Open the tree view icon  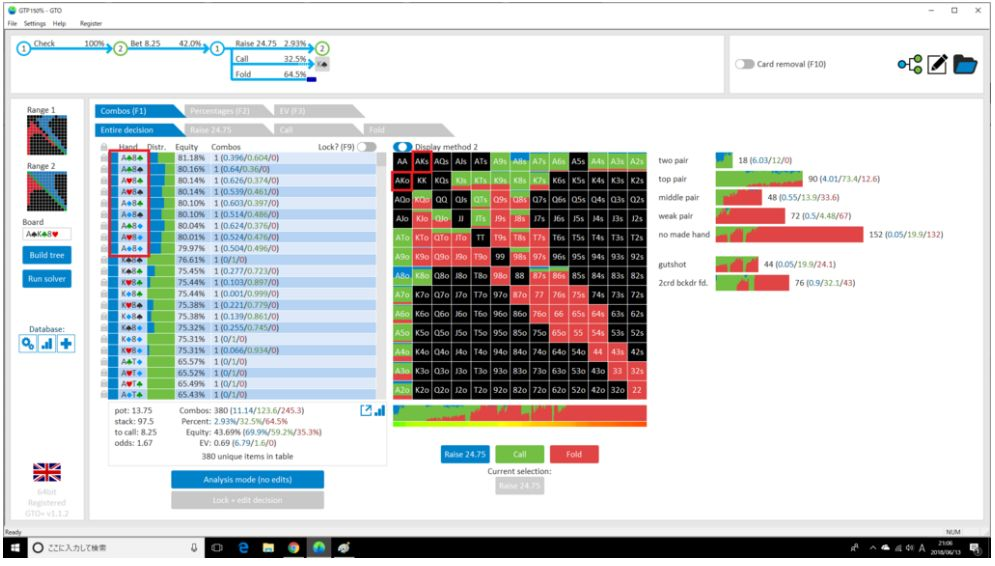pyautogui.click(x=910, y=65)
